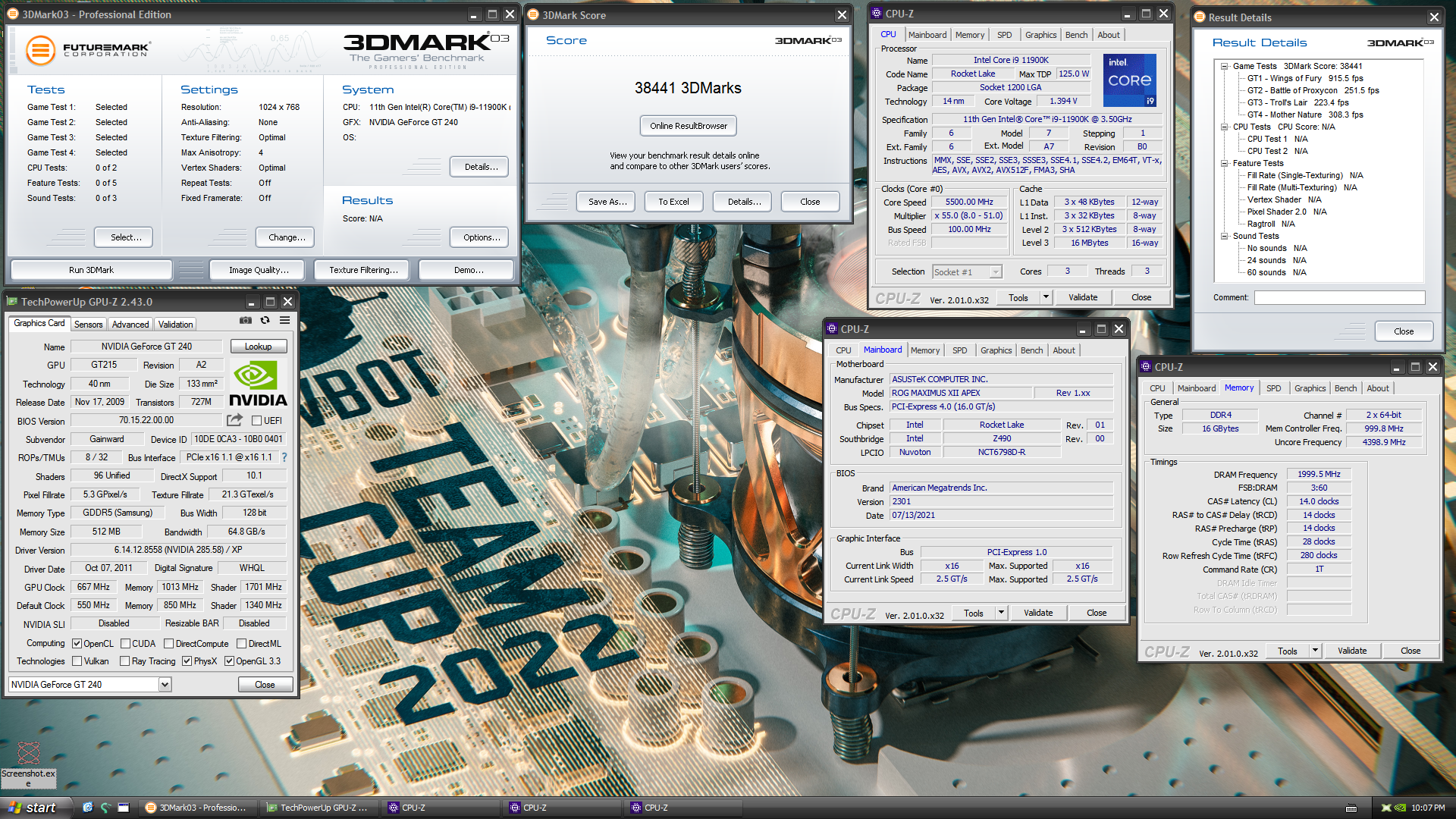Click the Run 3DMark button
Image resolution: width=1456 pixels, height=819 pixels.
[x=91, y=270]
